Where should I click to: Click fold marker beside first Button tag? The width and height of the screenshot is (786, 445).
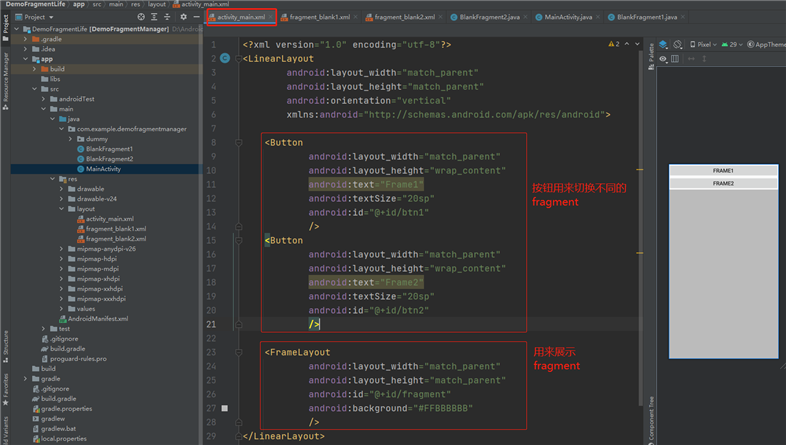(x=239, y=143)
